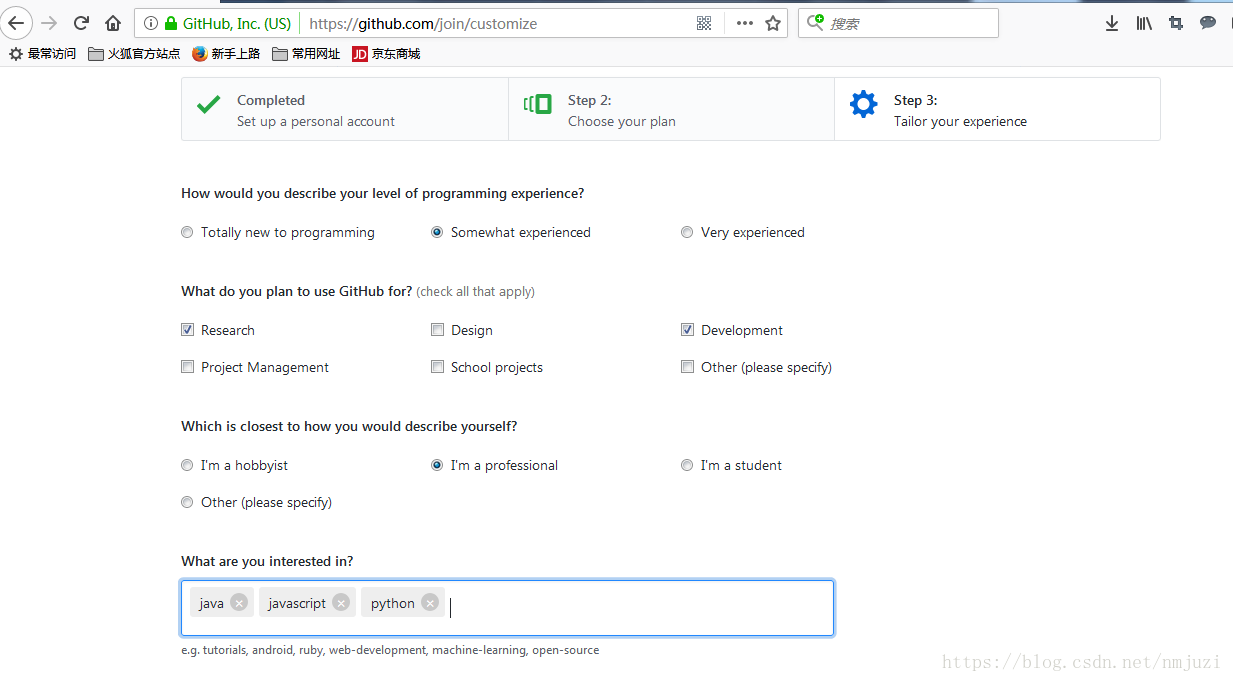
Task: Open the 最常访问 bookmark
Action: 42,54
